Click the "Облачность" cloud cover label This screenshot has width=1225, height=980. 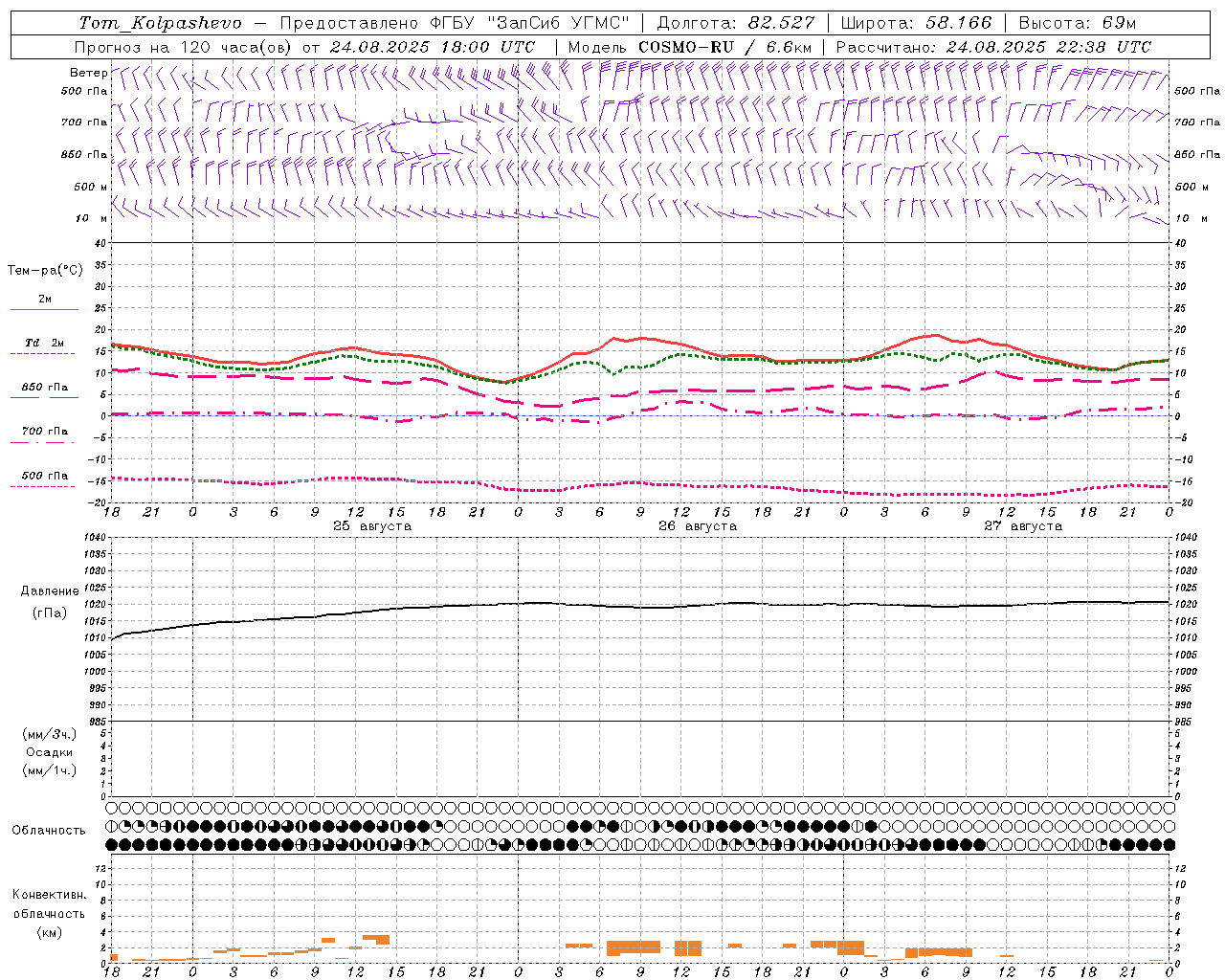click(49, 831)
